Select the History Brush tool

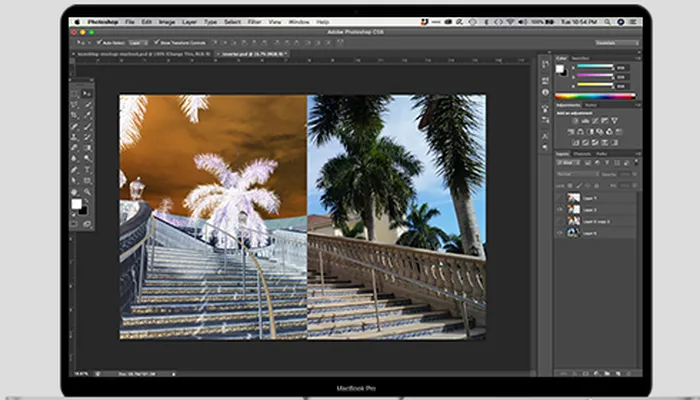click(x=88, y=138)
